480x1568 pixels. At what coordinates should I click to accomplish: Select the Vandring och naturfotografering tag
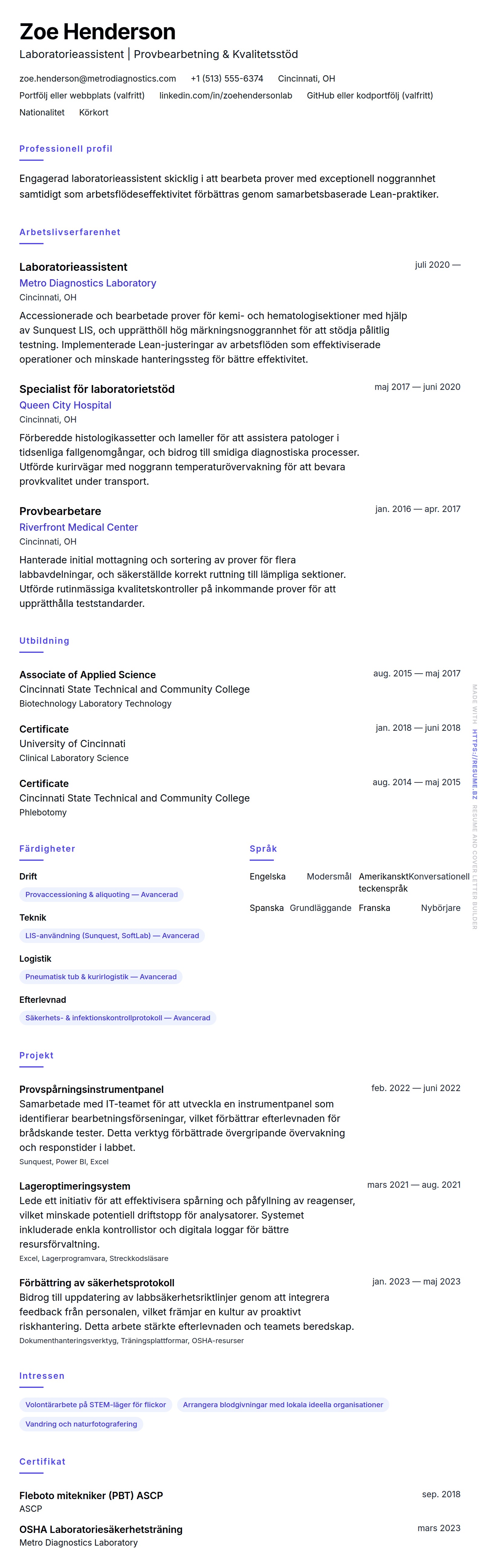point(81,1424)
